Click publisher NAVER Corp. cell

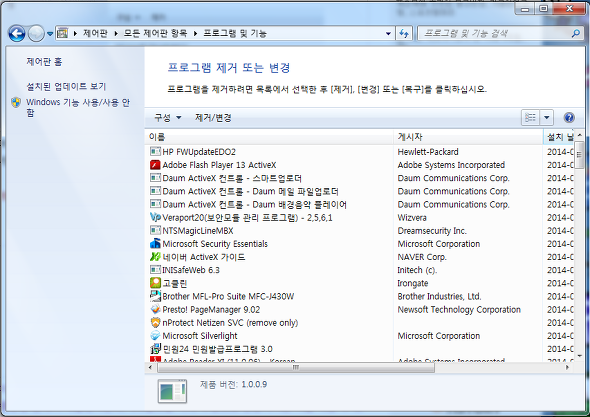pos(422,257)
